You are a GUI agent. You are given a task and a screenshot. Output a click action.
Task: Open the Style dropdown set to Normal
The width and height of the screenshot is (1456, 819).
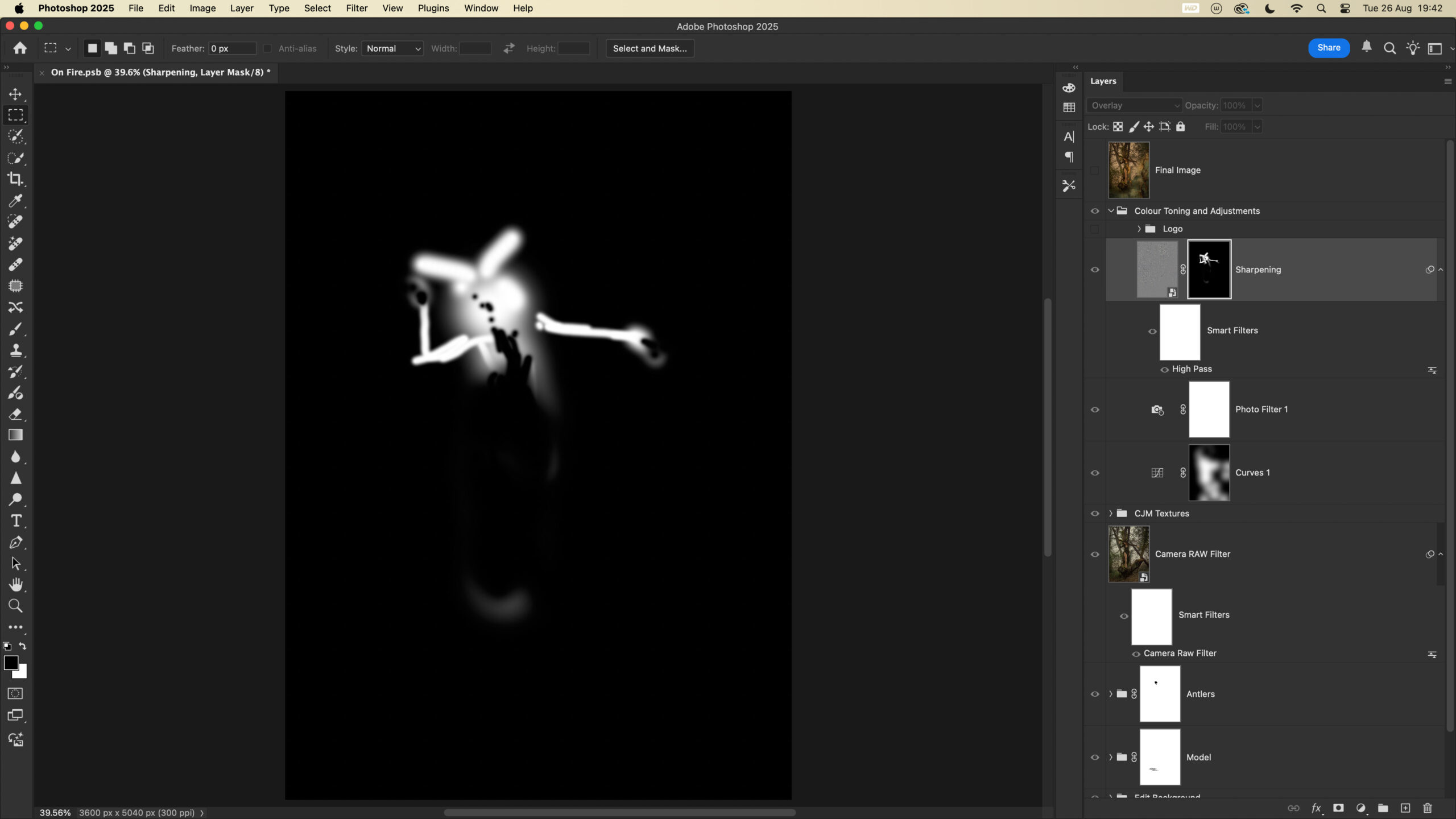pos(392,48)
